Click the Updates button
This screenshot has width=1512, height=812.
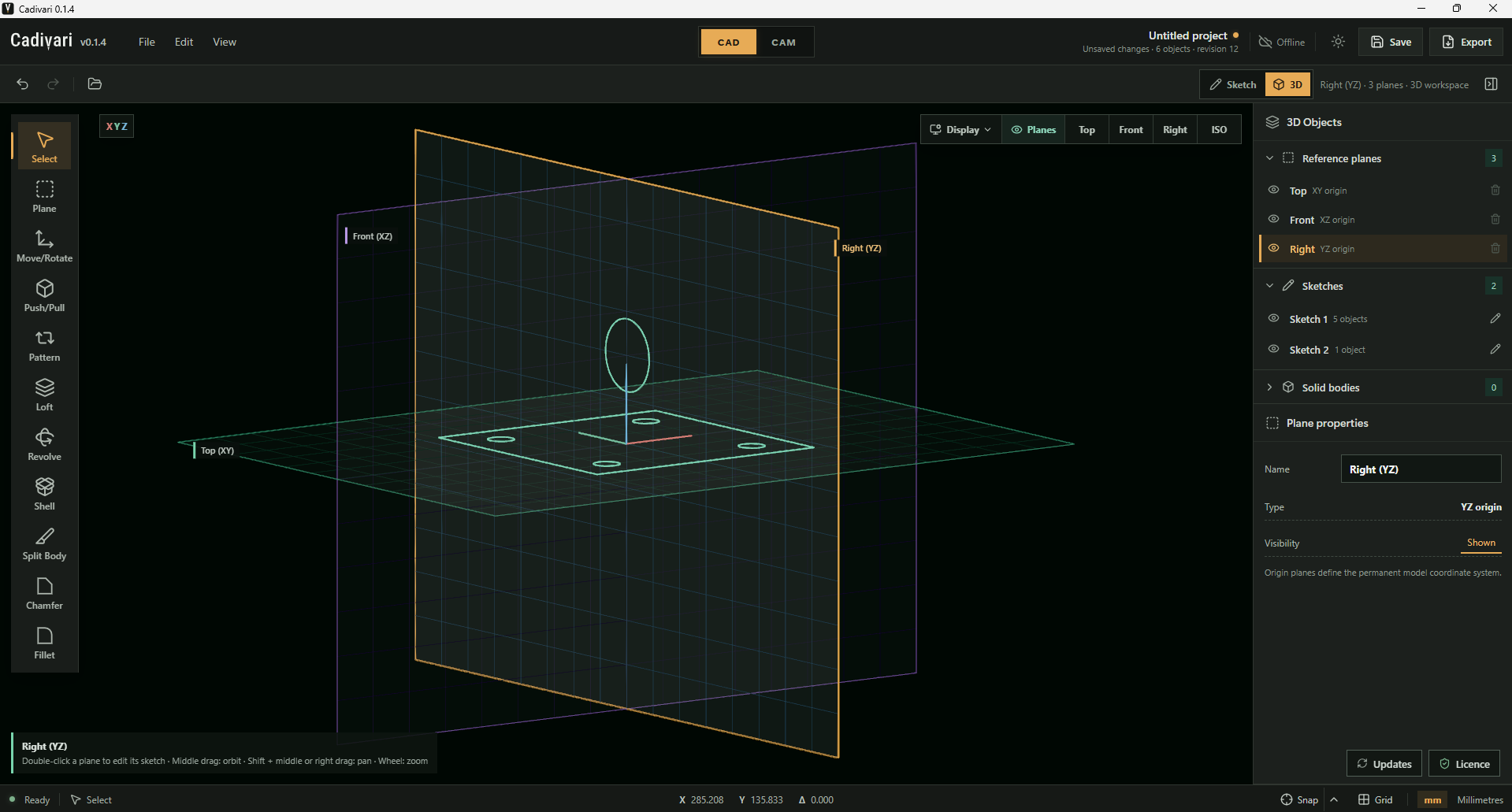[x=1384, y=764]
